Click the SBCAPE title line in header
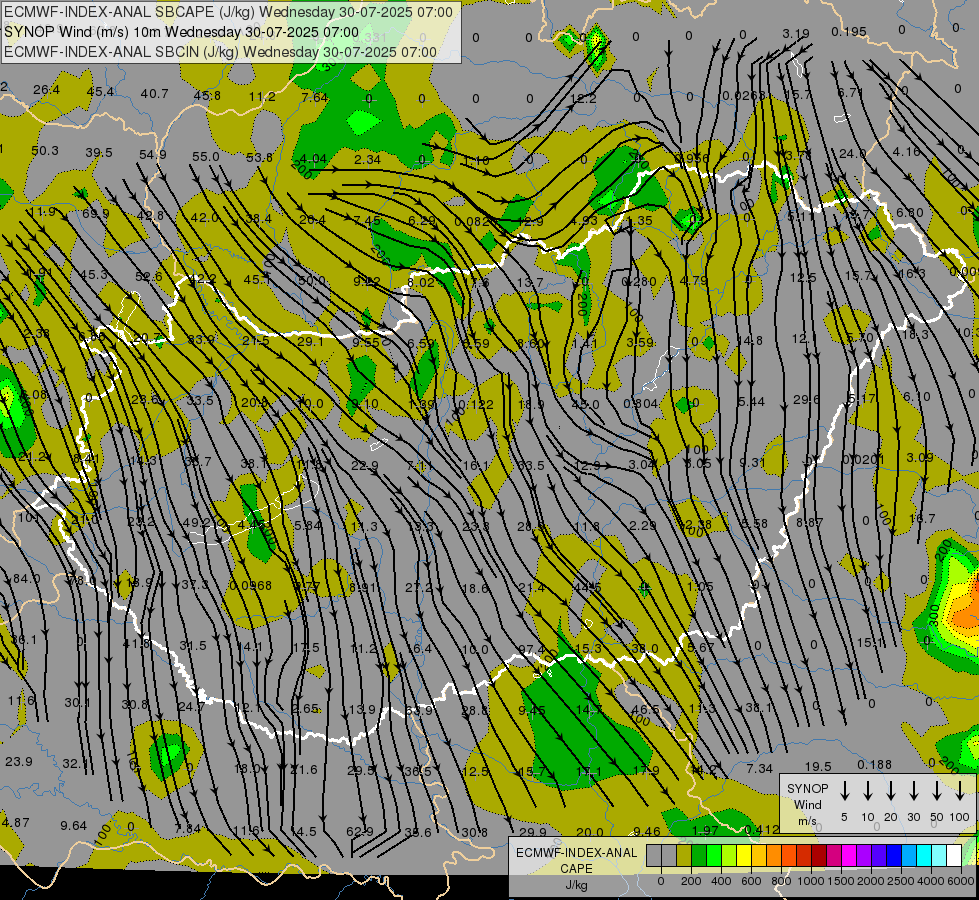Screen dimensions: 979x900 [x=229, y=12]
